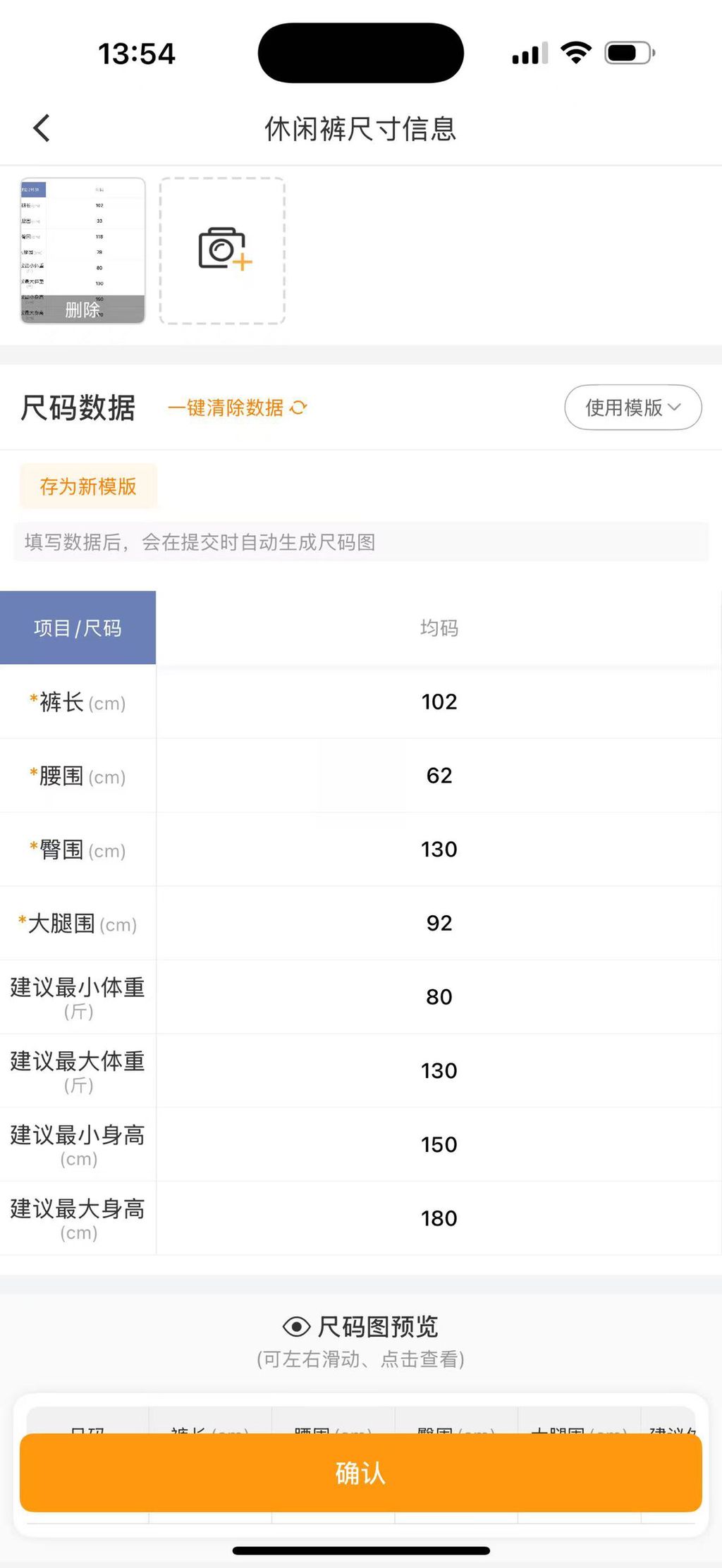Open the uploaded size chart thumbnail
This screenshot has width=722, height=1568.
(x=82, y=236)
